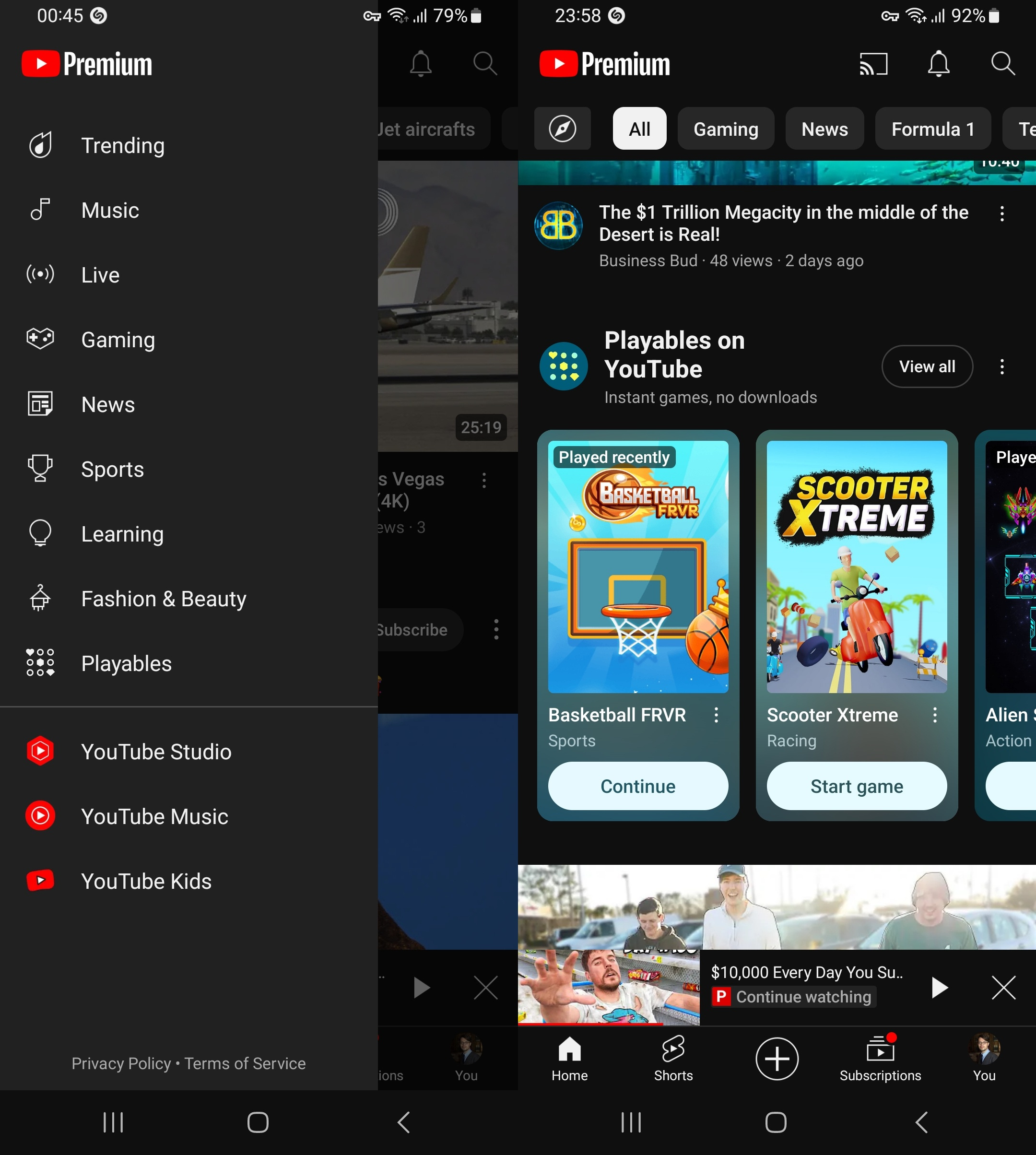The width and height of the screenshot is (1036, 1155).
Task: Select the Formula 1 filter chip
Action: pyautogui.click(x=933, y=129)
